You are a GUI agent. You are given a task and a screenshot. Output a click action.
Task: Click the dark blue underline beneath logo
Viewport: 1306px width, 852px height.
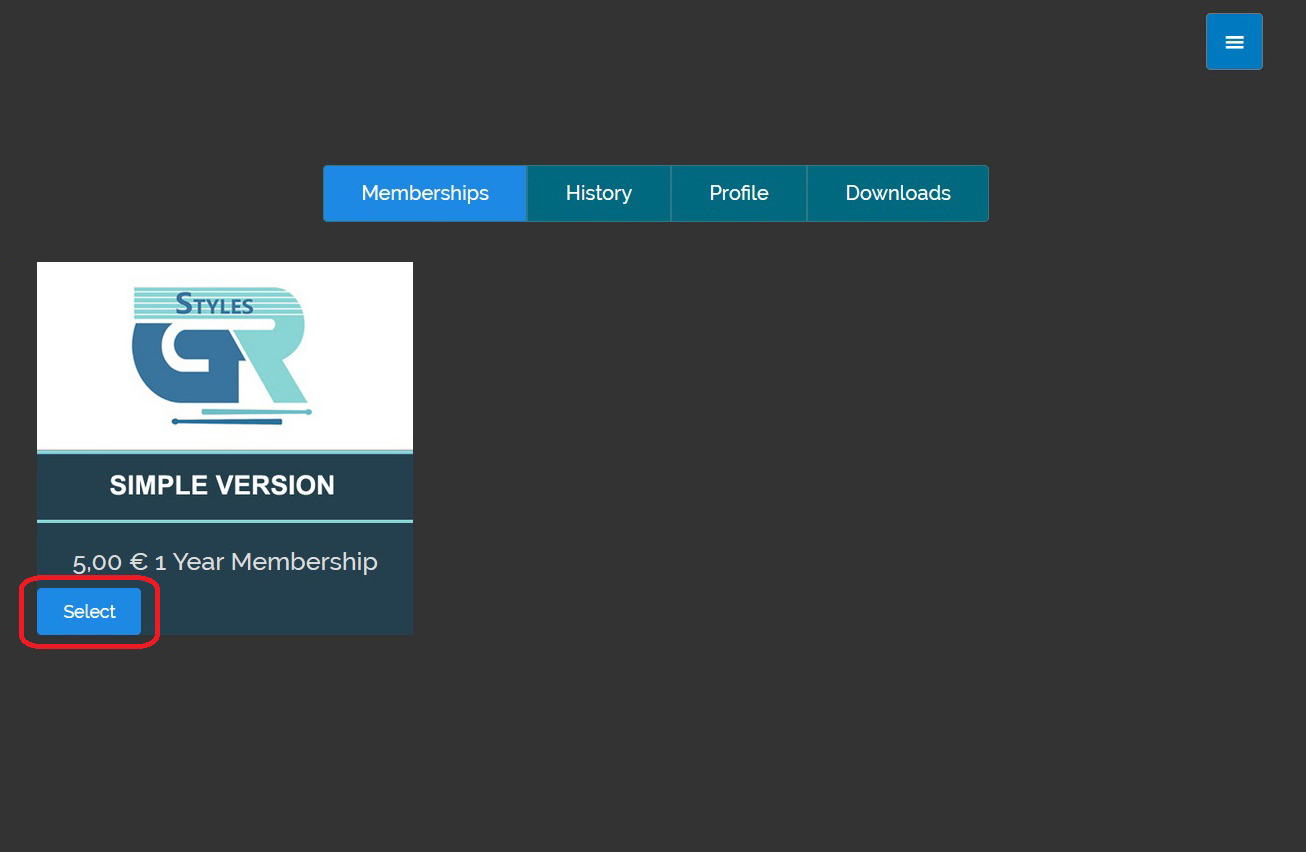[x=227, y=422]
